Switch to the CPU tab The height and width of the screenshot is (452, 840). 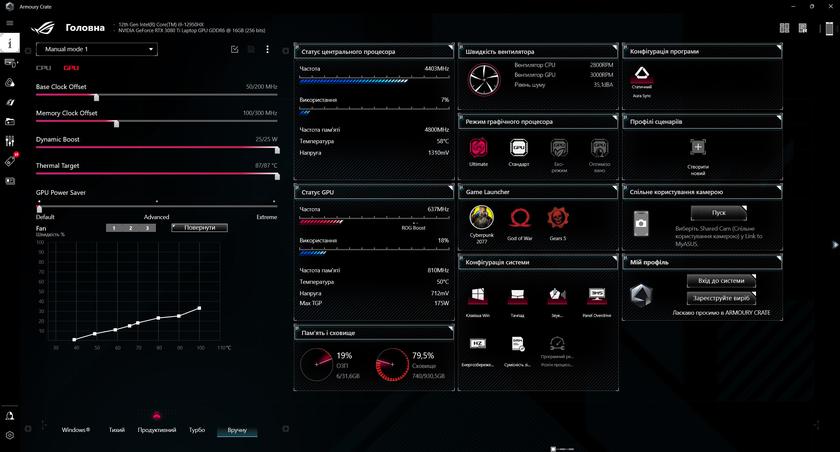pos(43,68)
